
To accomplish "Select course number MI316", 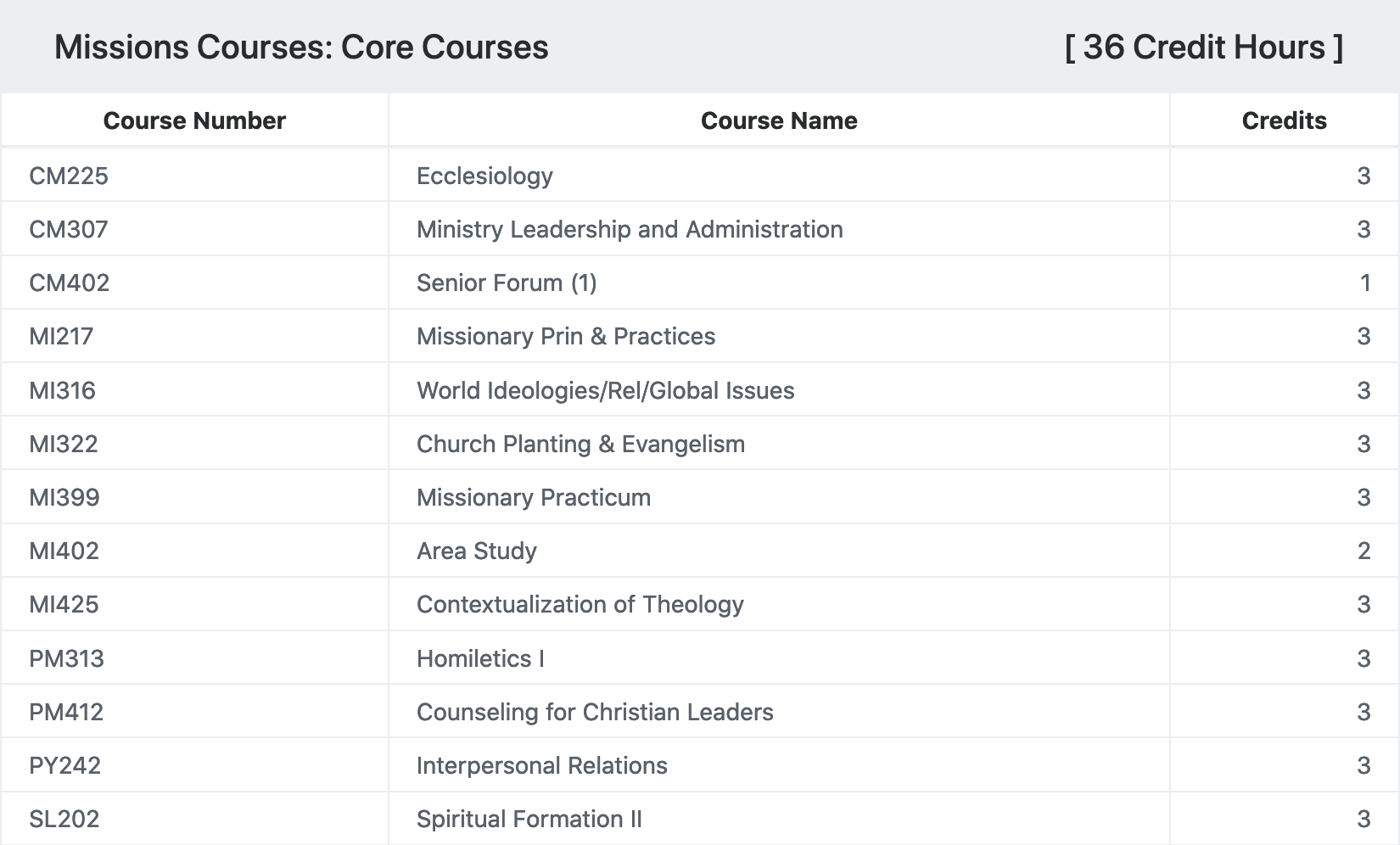I will pos(63,390).
